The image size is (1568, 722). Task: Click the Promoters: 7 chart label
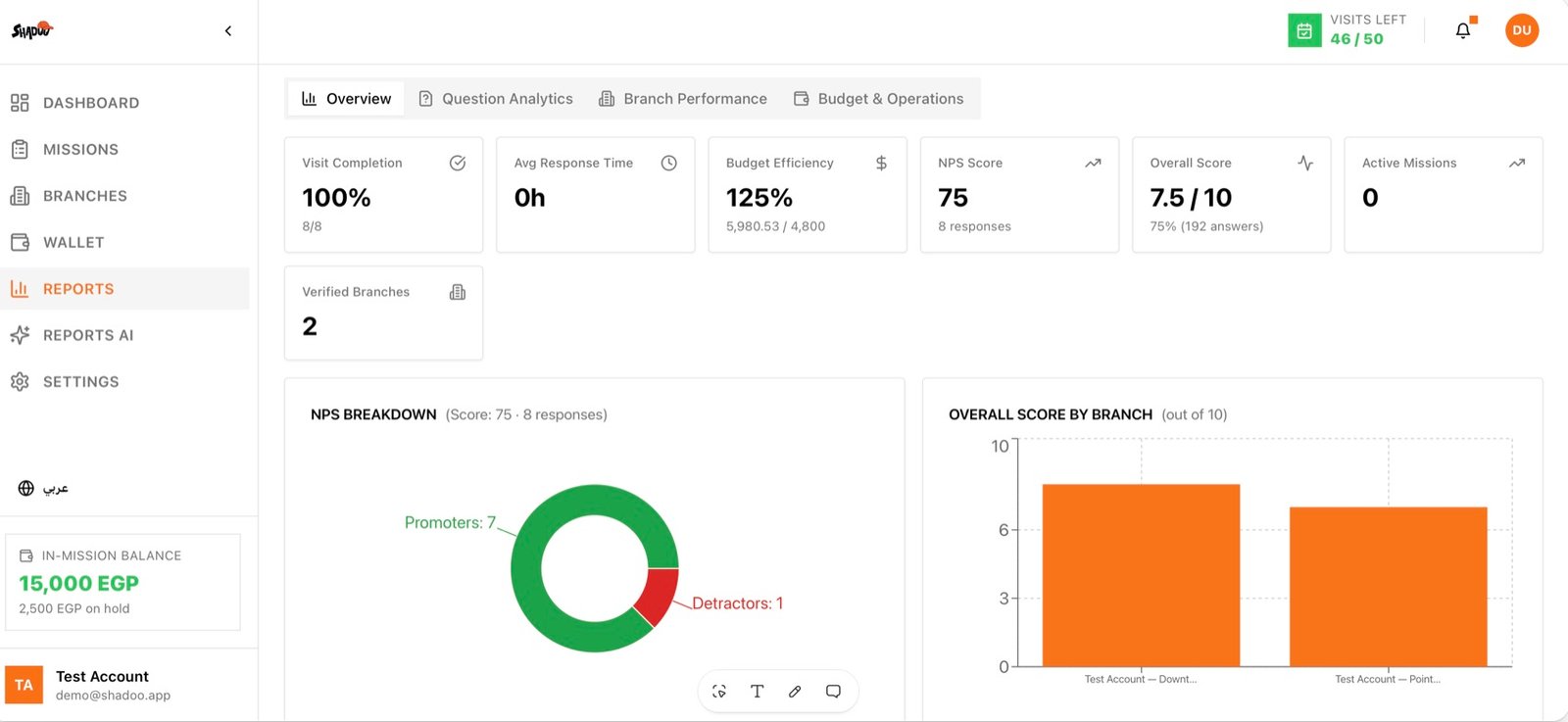(450, 523)
